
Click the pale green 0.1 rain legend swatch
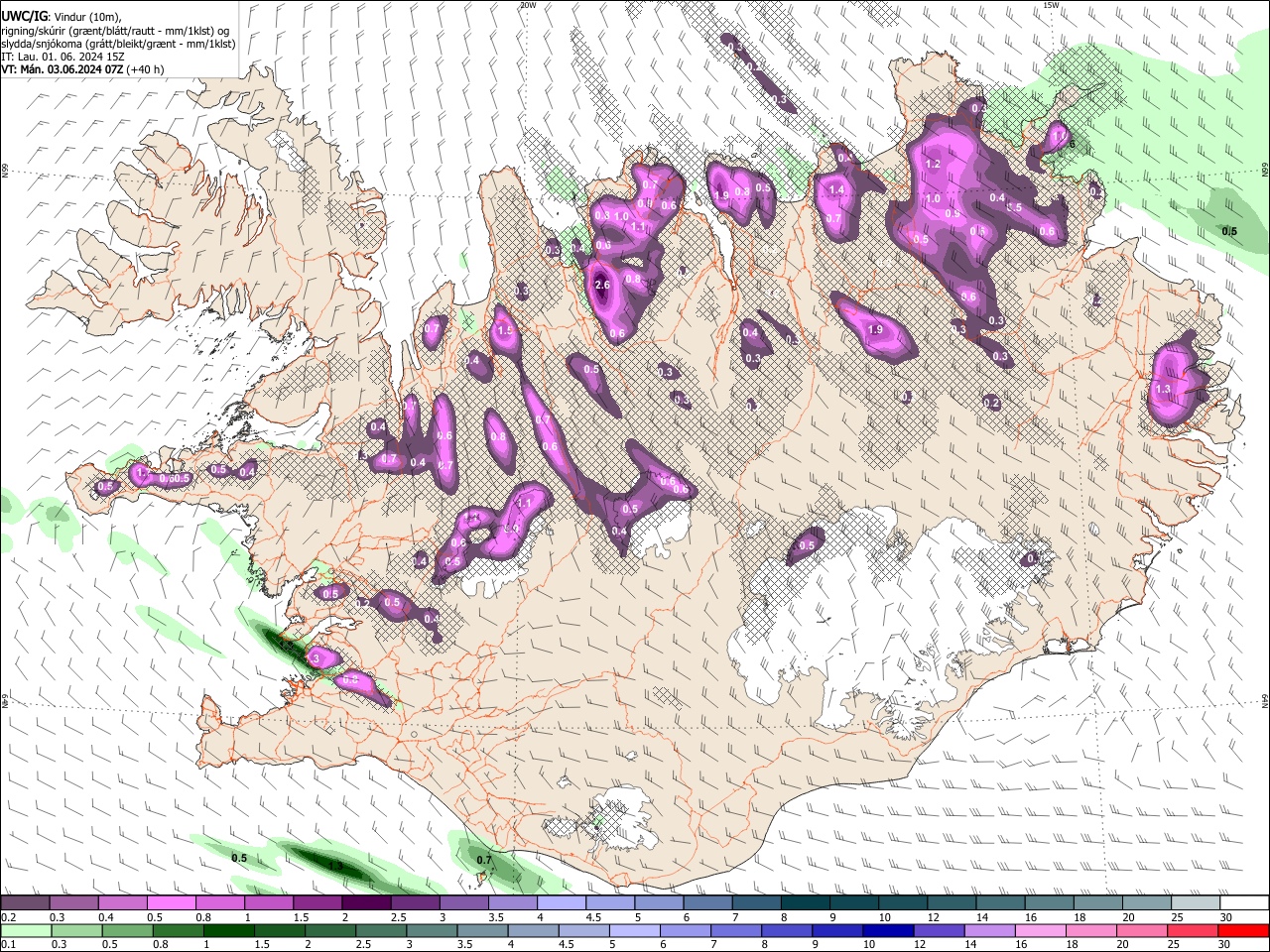(25, 931)
